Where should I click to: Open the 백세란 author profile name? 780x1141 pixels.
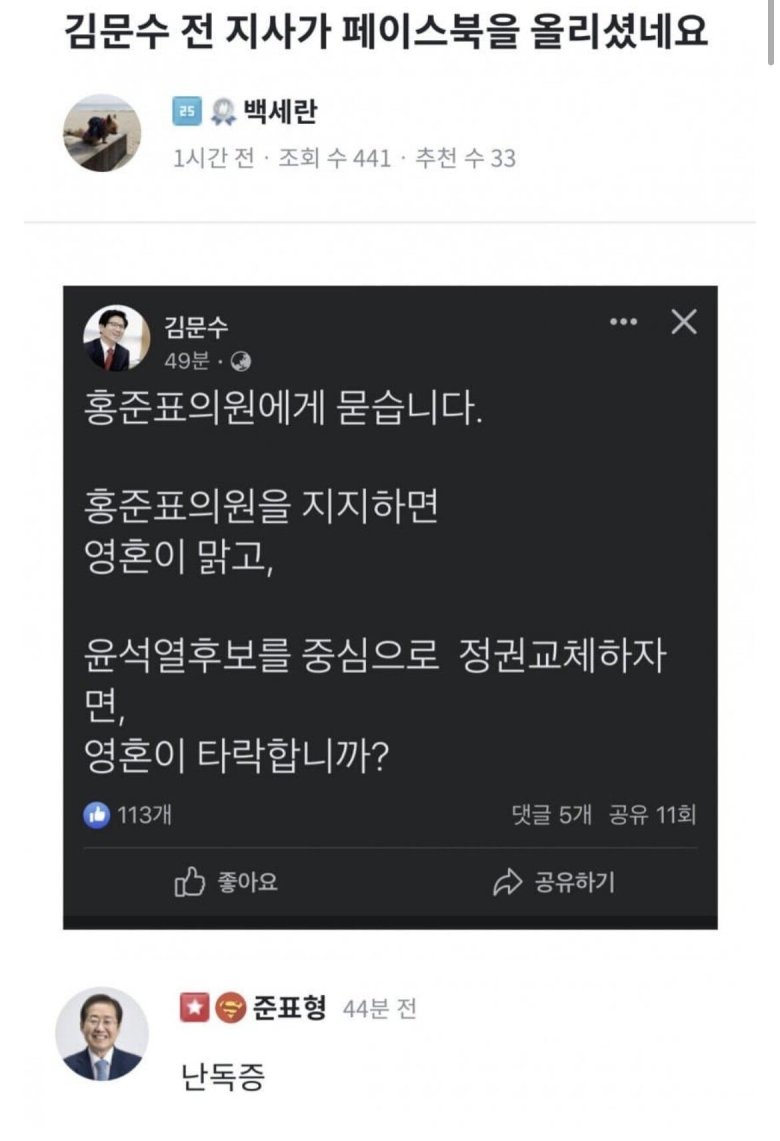[280, 113]
